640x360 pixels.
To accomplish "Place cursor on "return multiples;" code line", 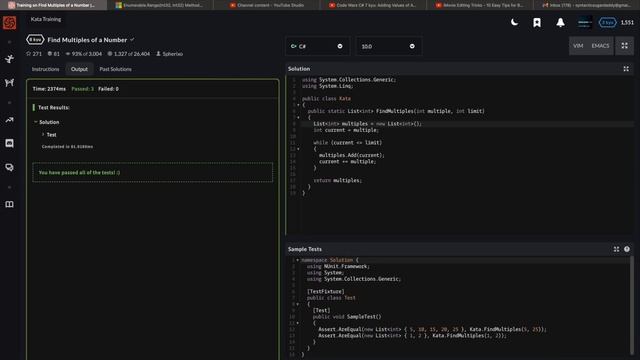I will 338,180.
